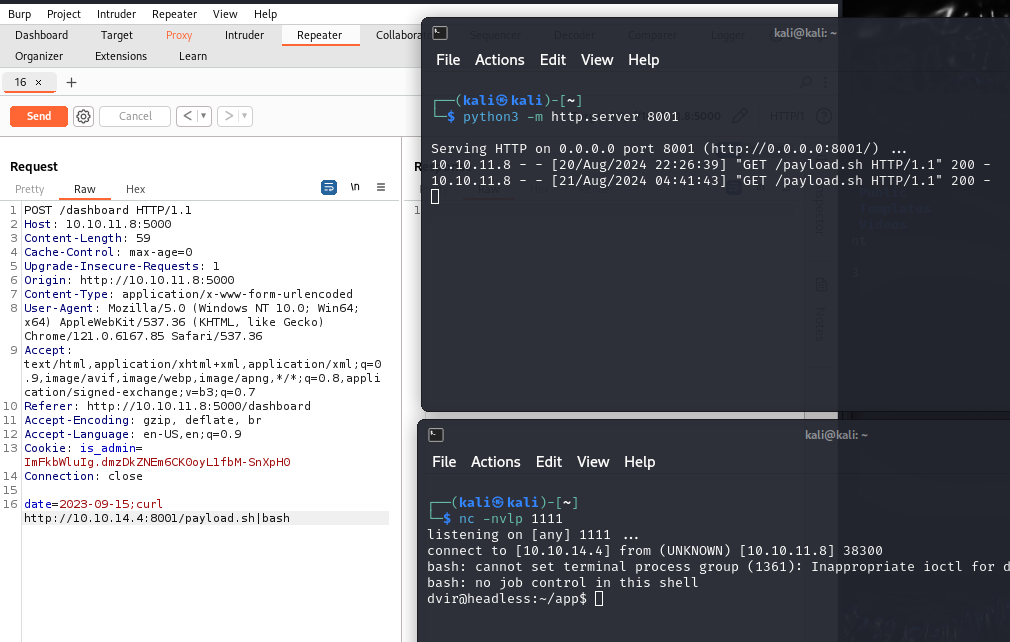
Task: Go forward to next request arrow
Action: [x=228, y=116]
